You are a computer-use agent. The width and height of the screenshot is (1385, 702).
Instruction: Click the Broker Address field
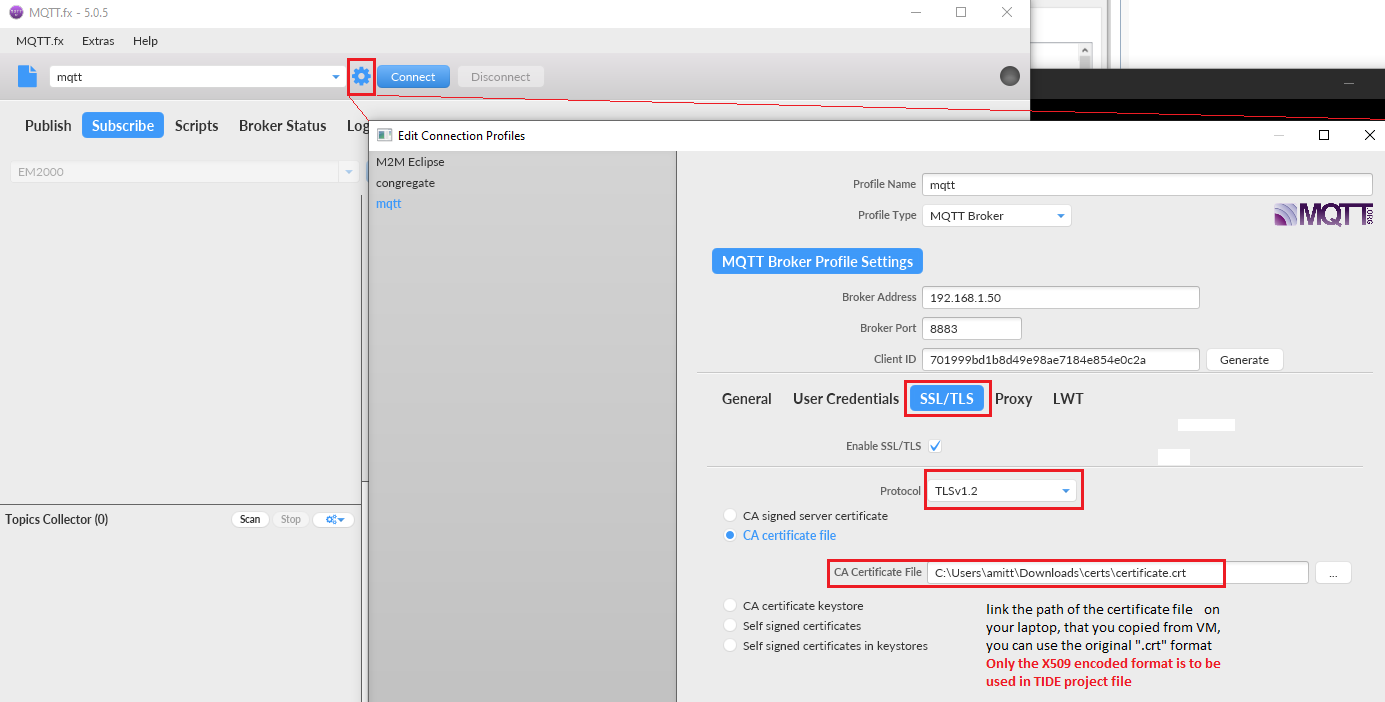(x=1061, y=298)
